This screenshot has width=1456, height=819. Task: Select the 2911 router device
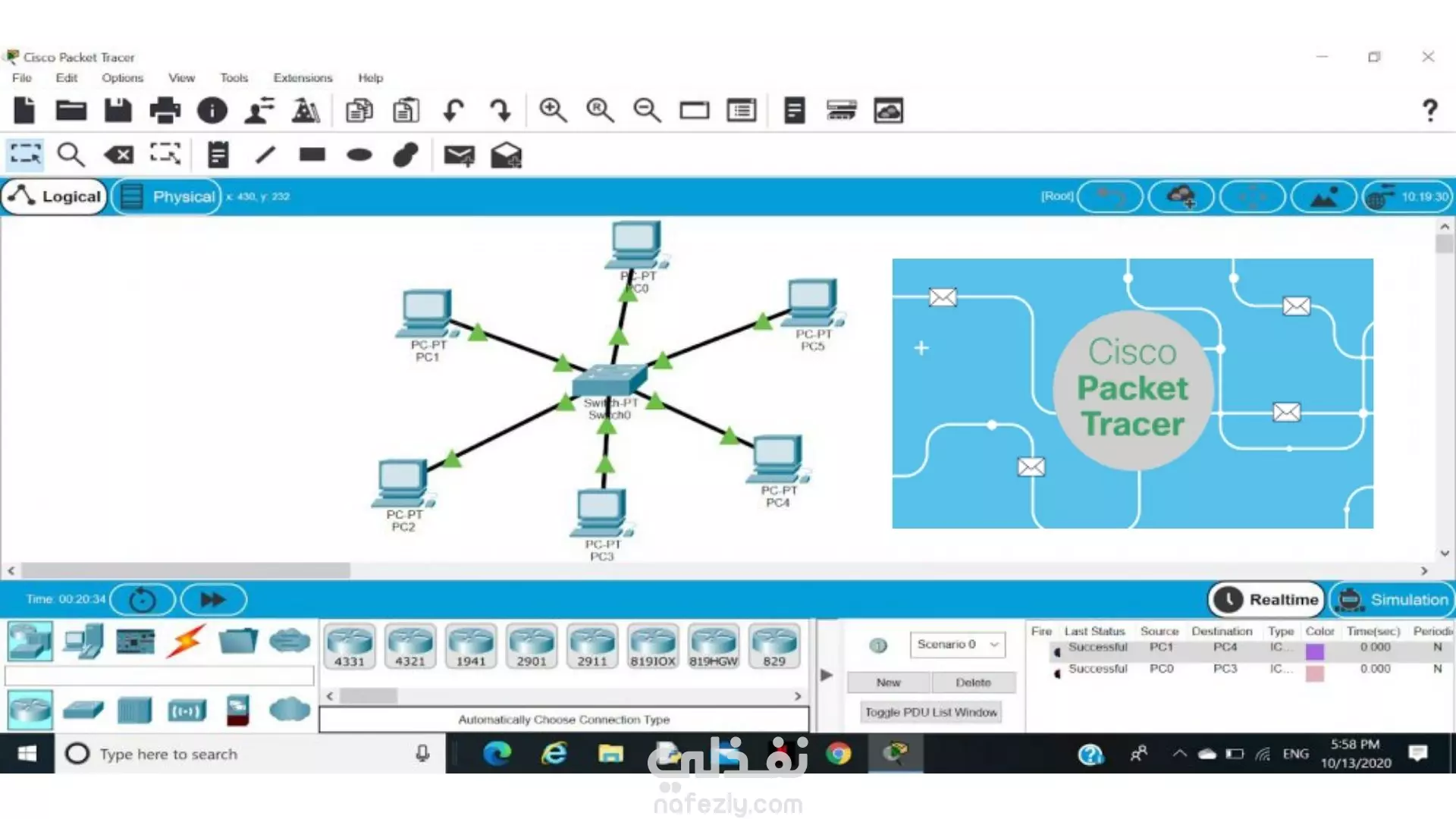(592, 646)
